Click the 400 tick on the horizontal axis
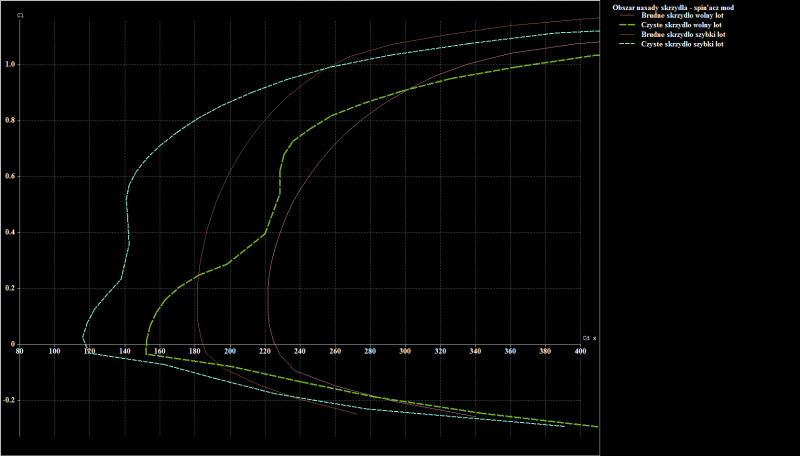Image resolution: width=800 pixels, height=456 pixels. [581, 351]
